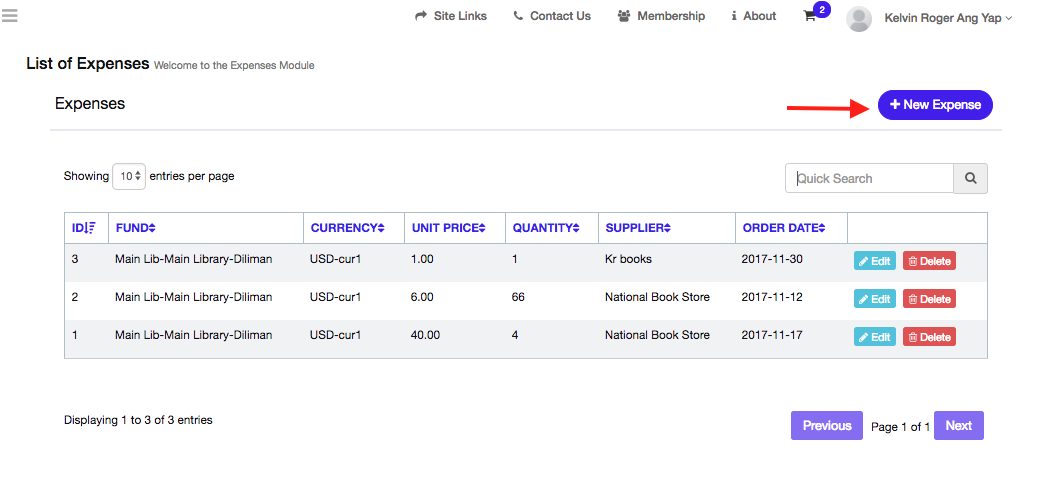The height and width of the screenshot is (479, 1052).
Task: Edit the expense dated 2017-11-12
Action: coord(874,299)
